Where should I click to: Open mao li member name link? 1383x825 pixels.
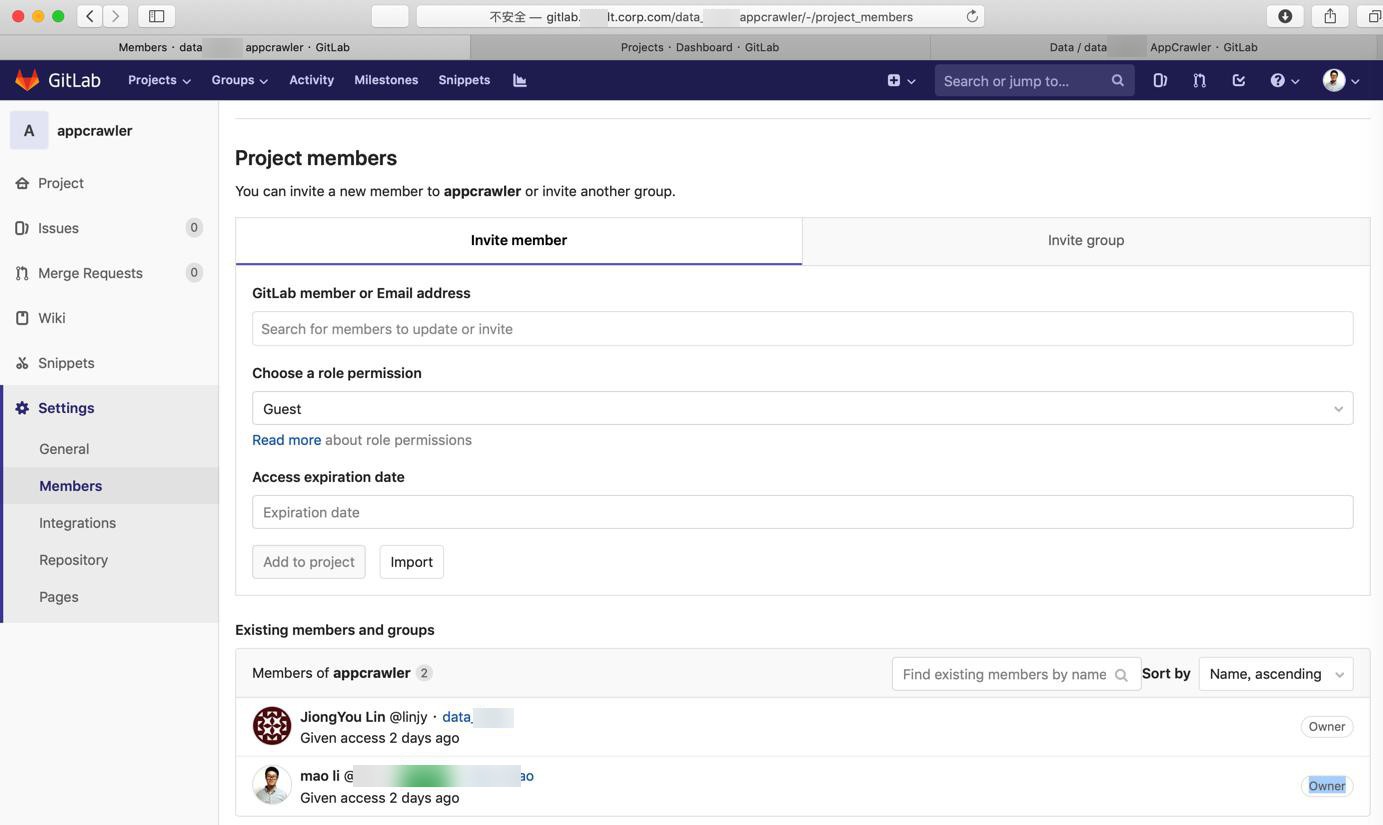(x=320, y=776)
